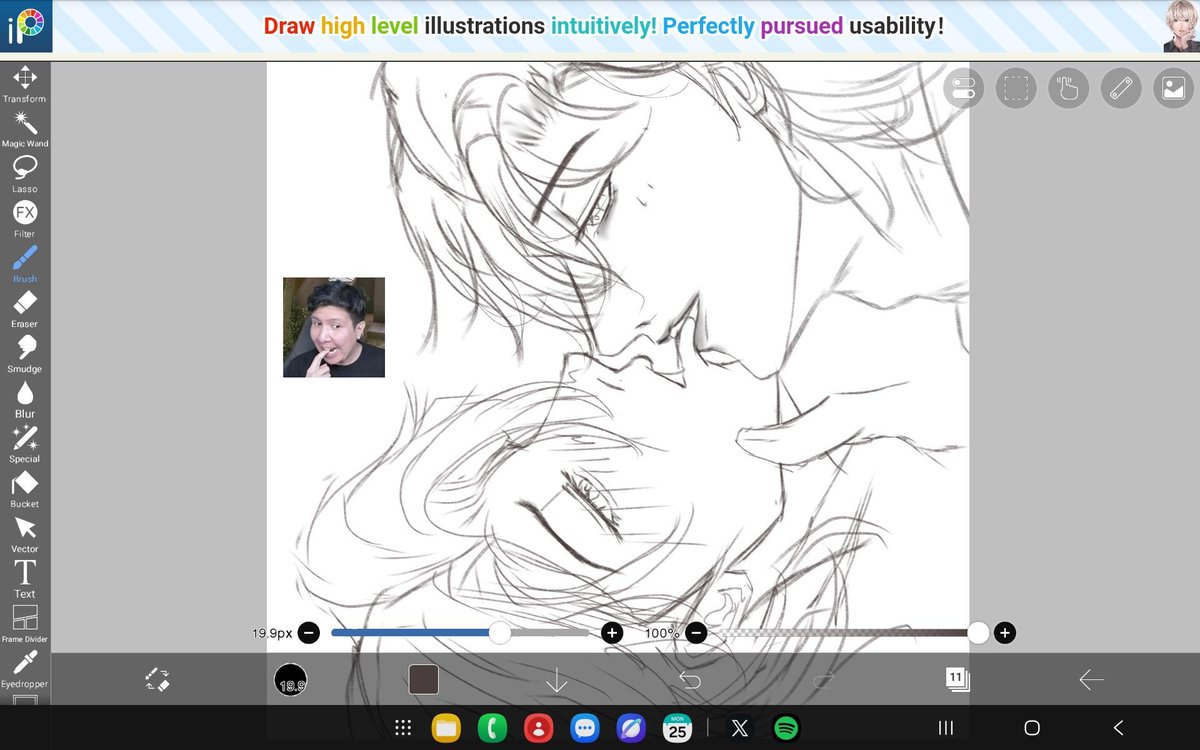The image size is (1200, 750).
Task: Tap the back arrow in bottom toolbar
Action: tap(1091, 680)
